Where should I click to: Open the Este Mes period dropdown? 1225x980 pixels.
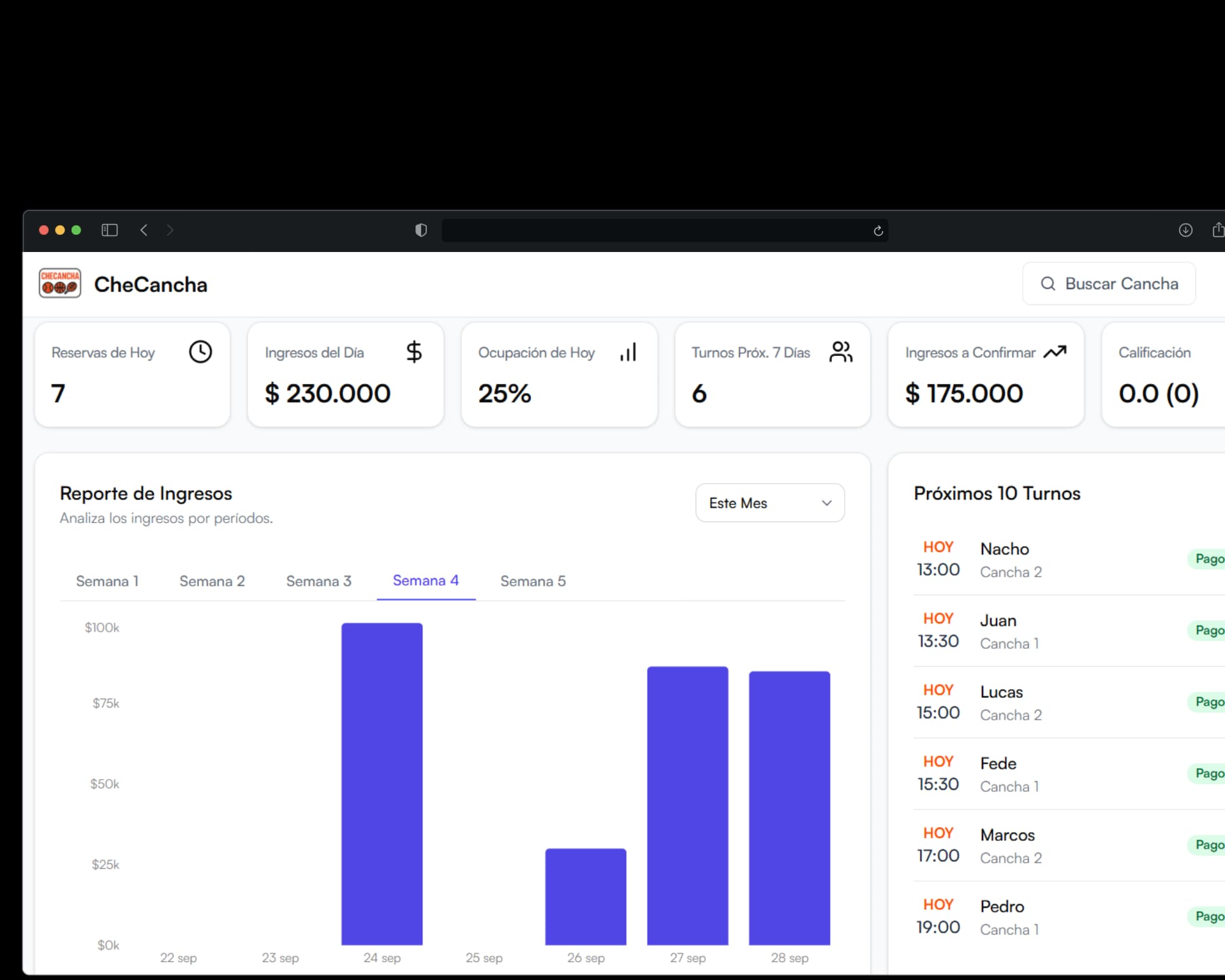(769, 503)
